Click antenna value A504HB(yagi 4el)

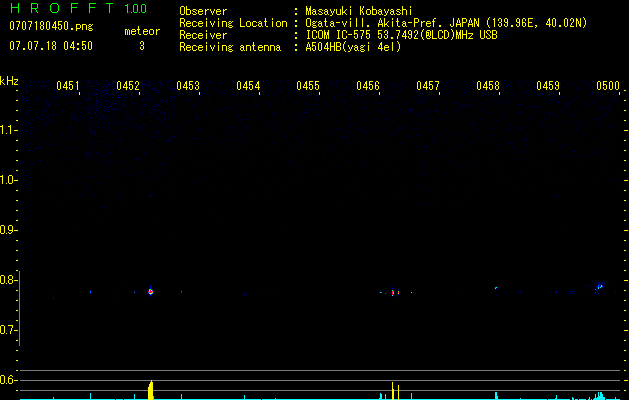(353, 47)
